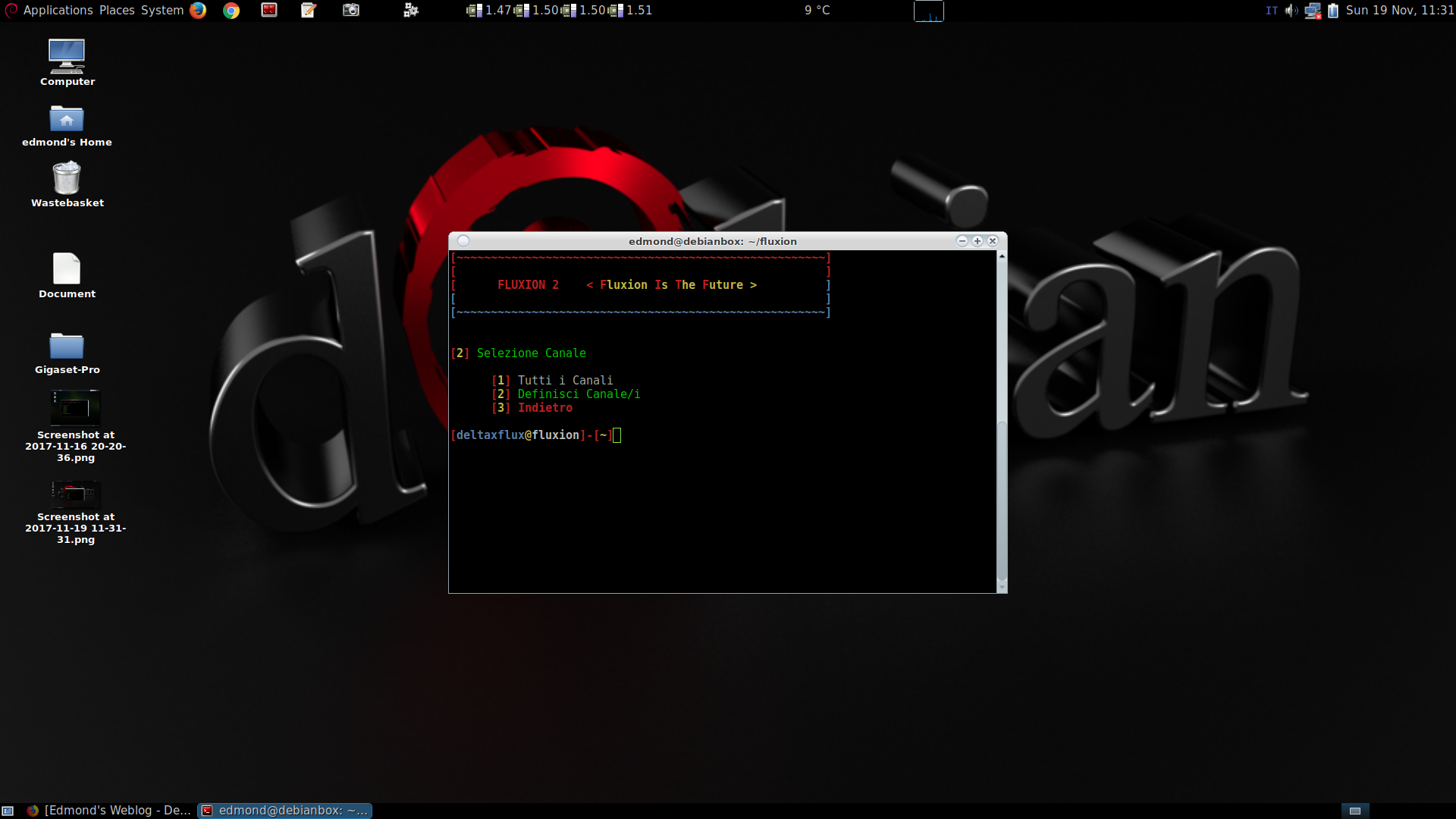Open the System menu
The height and width of the screenshot is (819, 1456).
(x=162, y=10)
